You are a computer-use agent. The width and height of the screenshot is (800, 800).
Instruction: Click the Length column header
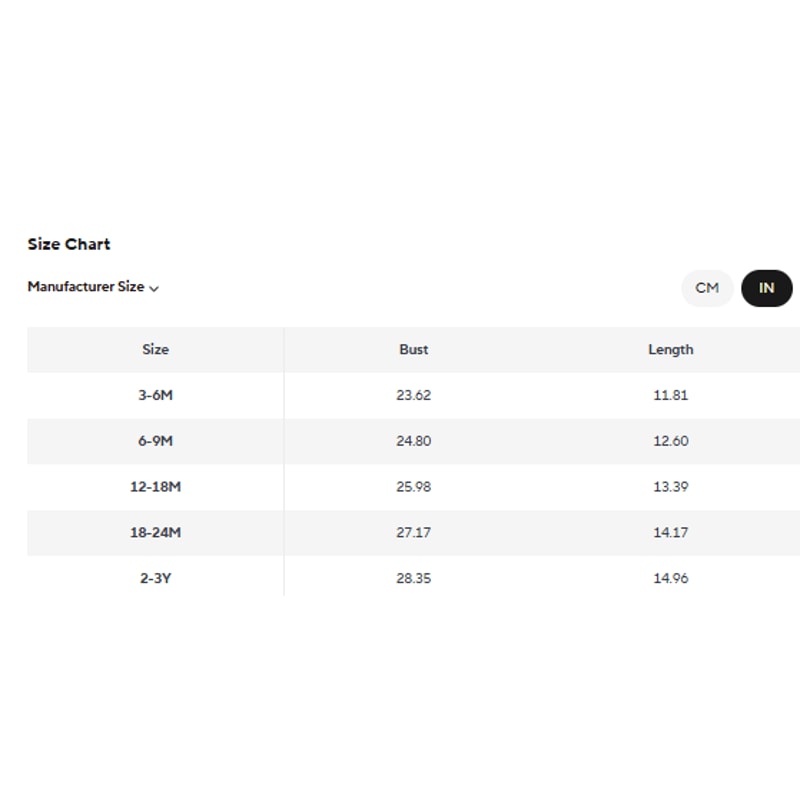pos(670,349)
